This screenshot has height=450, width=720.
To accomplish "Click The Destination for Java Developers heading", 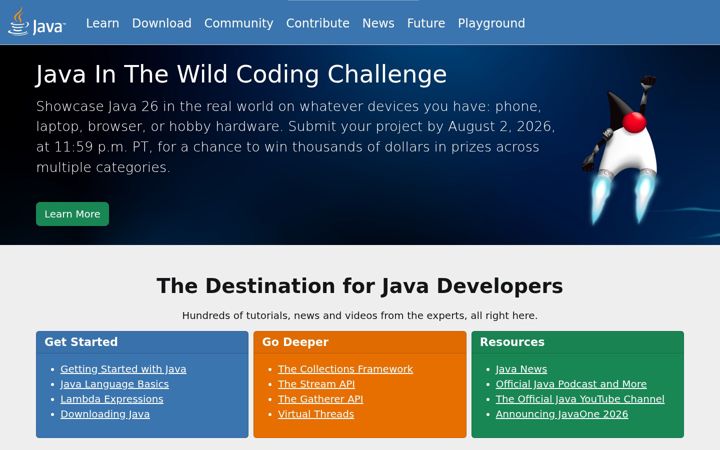I will [360, 286].
